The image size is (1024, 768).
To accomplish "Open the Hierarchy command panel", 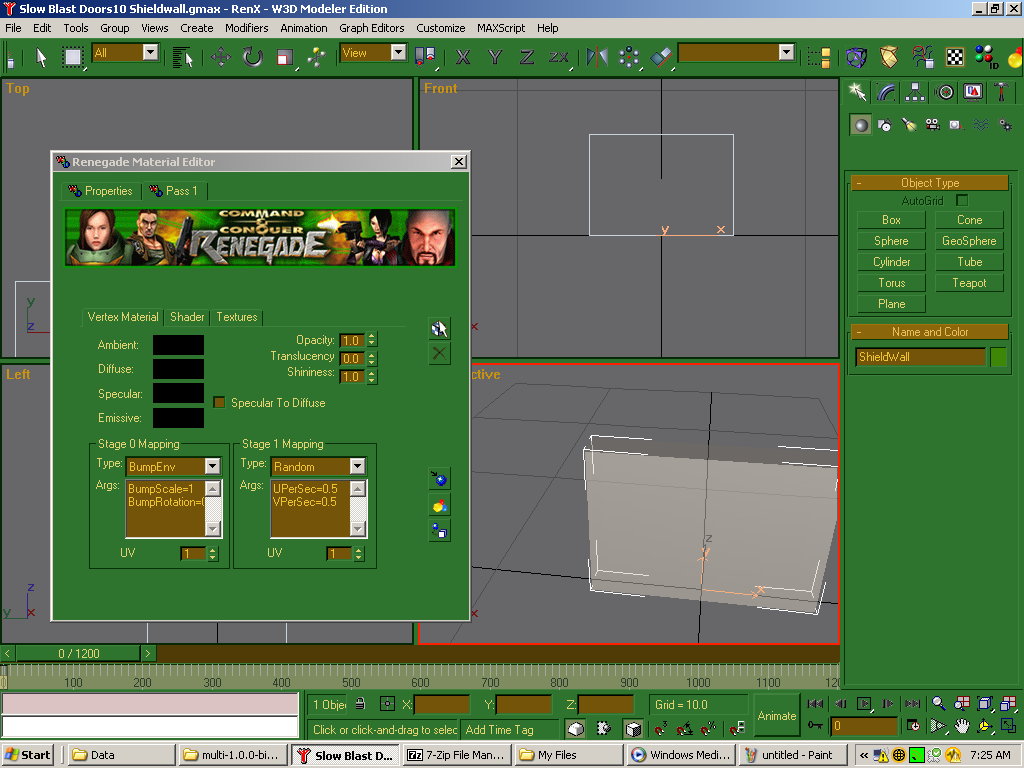I will tap(915, 92).
